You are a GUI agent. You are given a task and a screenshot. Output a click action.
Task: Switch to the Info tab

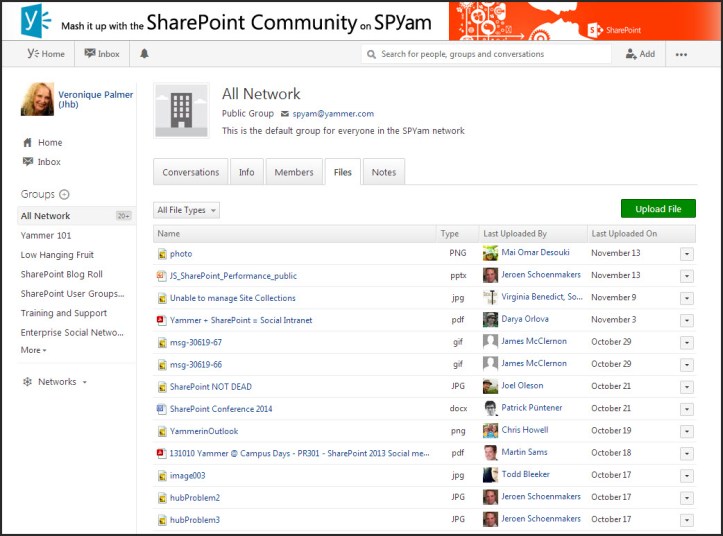click(247, 172)
